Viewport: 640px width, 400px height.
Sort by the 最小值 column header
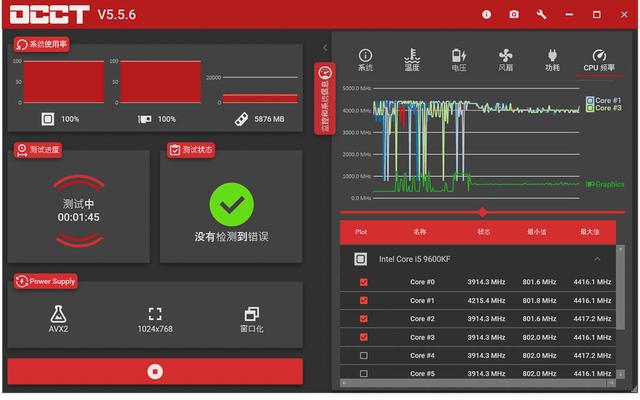click(x=536, y=232)
